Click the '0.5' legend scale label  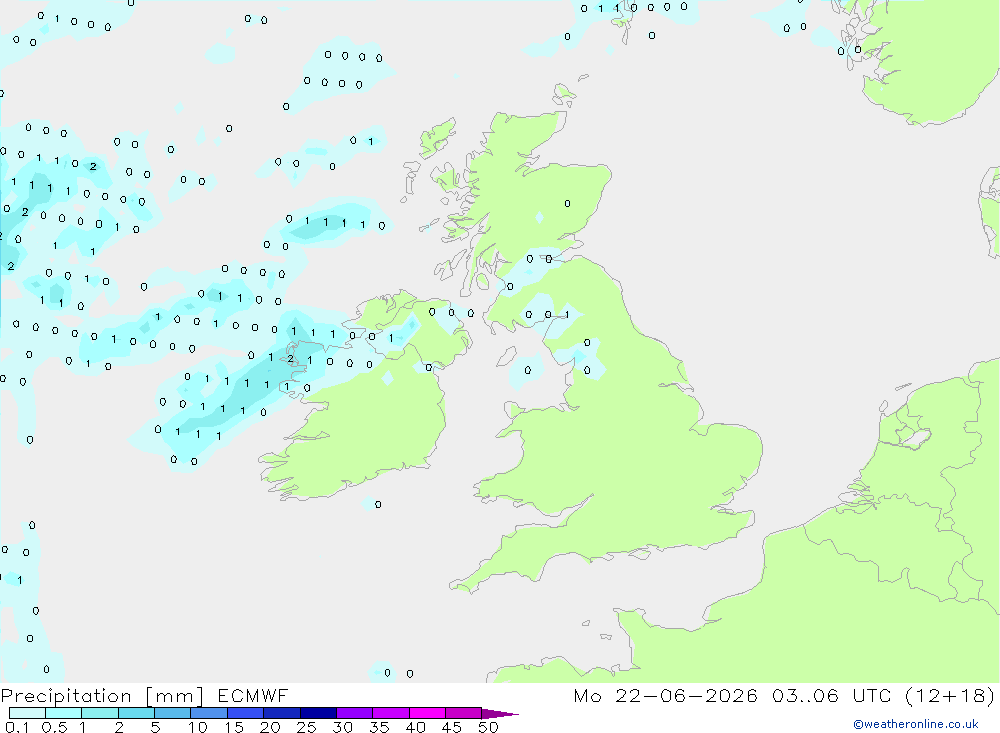[54, 727]
